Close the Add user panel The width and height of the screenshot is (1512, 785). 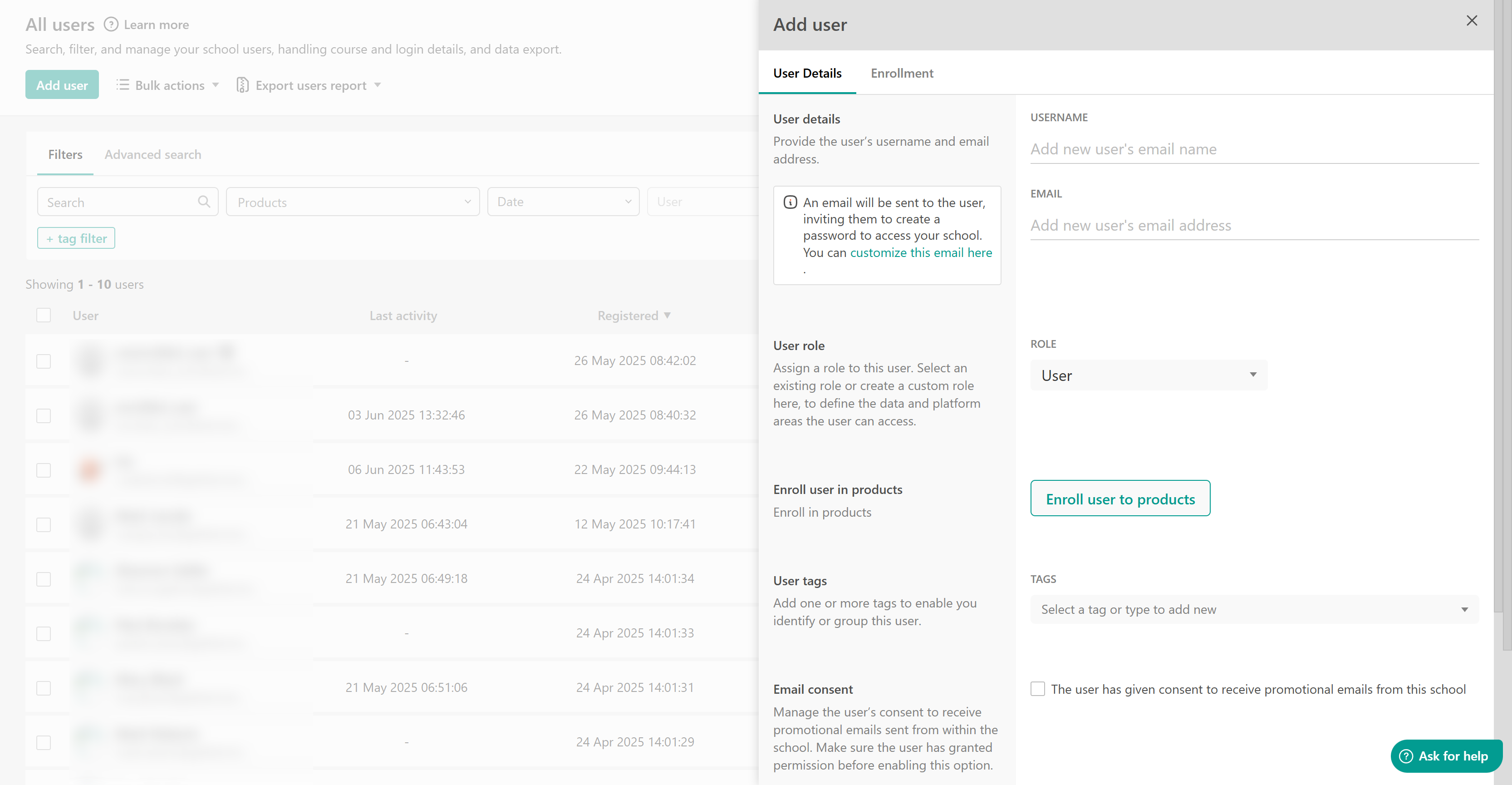point(1472,21)
